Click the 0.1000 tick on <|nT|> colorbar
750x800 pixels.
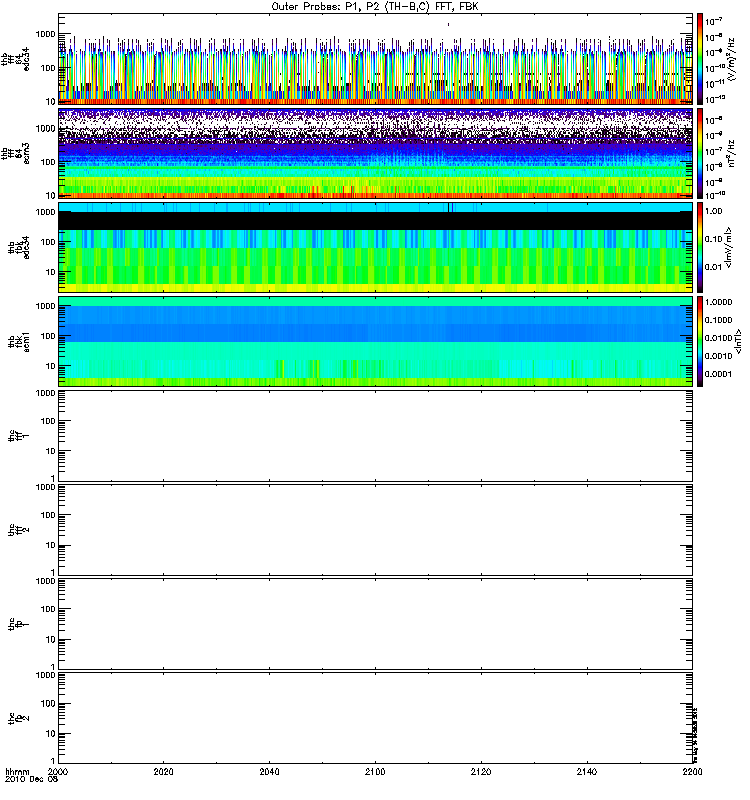pyautogui.click(x=718, y=320)
